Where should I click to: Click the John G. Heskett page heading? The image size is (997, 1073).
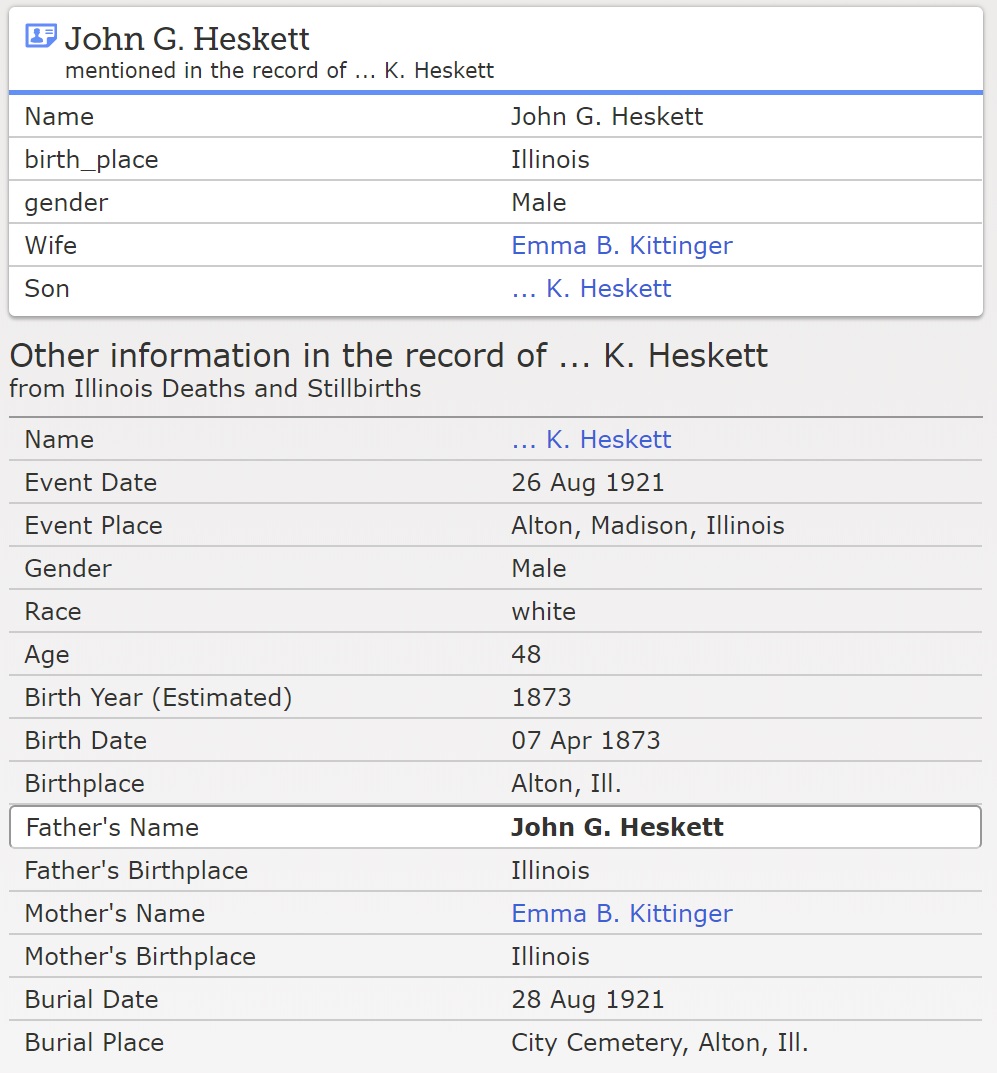pyautogui.click(x=187, y=39)
